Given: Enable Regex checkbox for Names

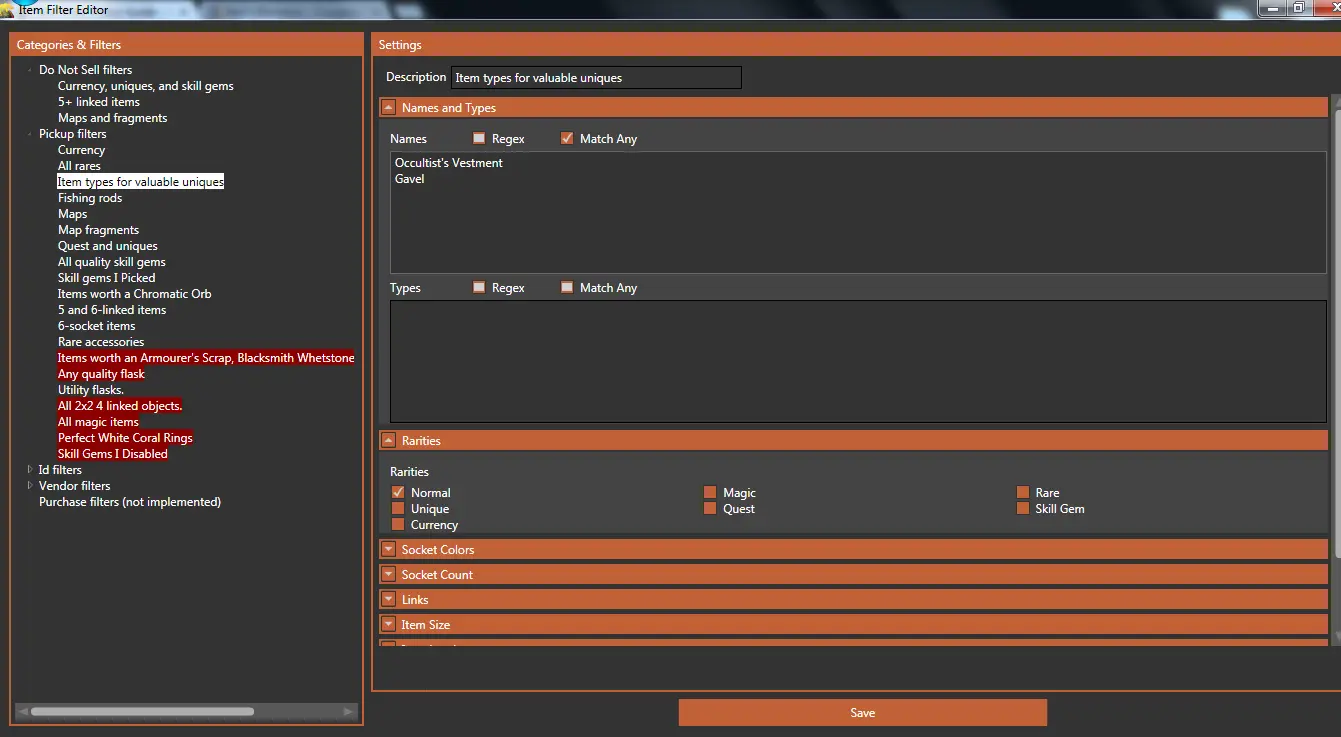Looking at the screenshot, I should pos(479,139).
